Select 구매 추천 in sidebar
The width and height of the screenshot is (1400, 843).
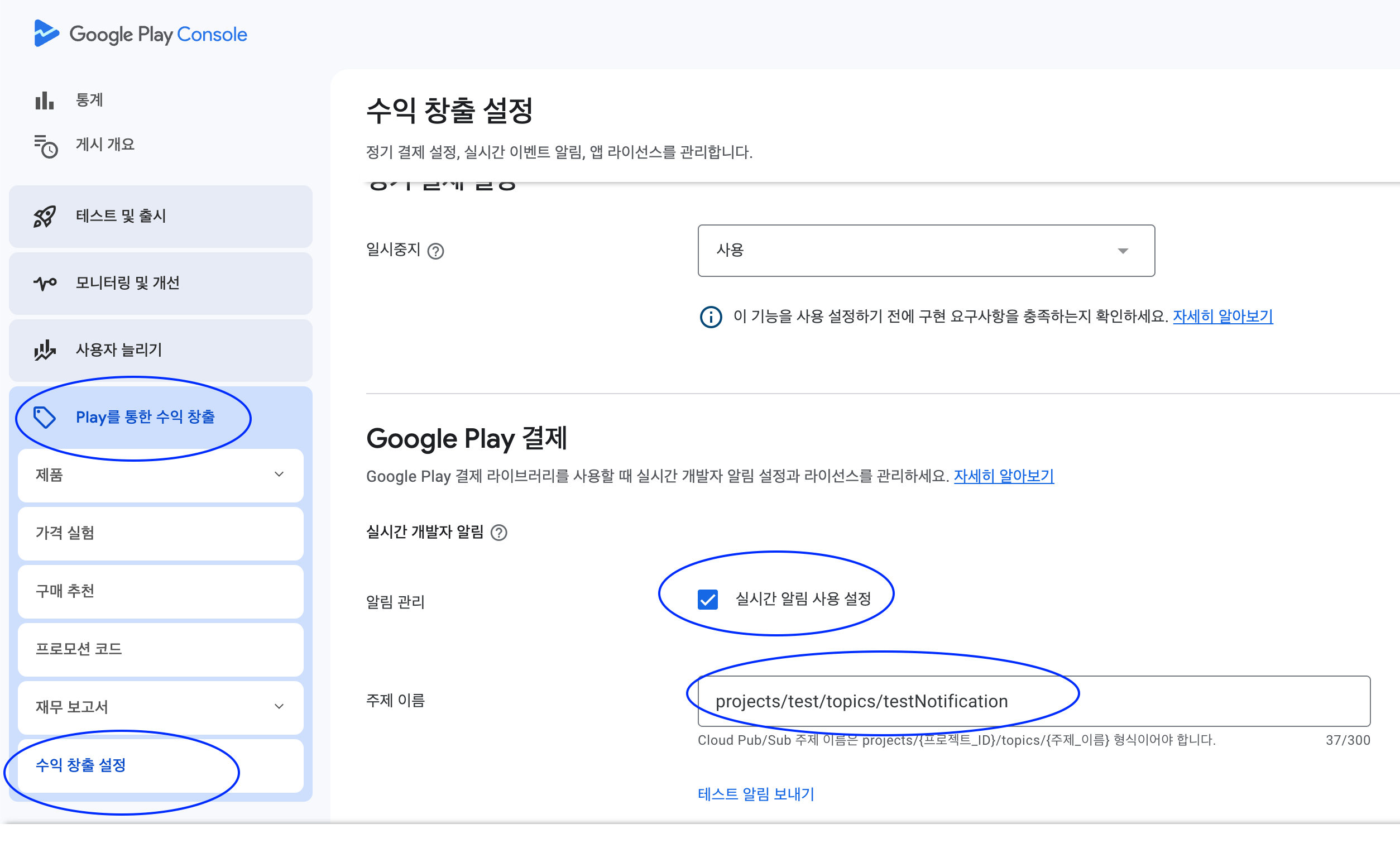click(160, 591)
